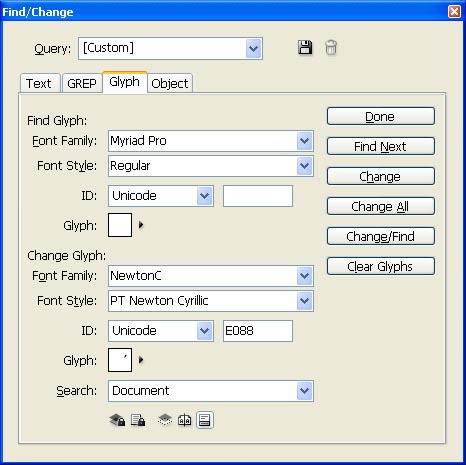Image resolution: width=466 pixels, height=465 pixels.
Task: Toggle Include Master Pages icon
Action: [184, 420]
